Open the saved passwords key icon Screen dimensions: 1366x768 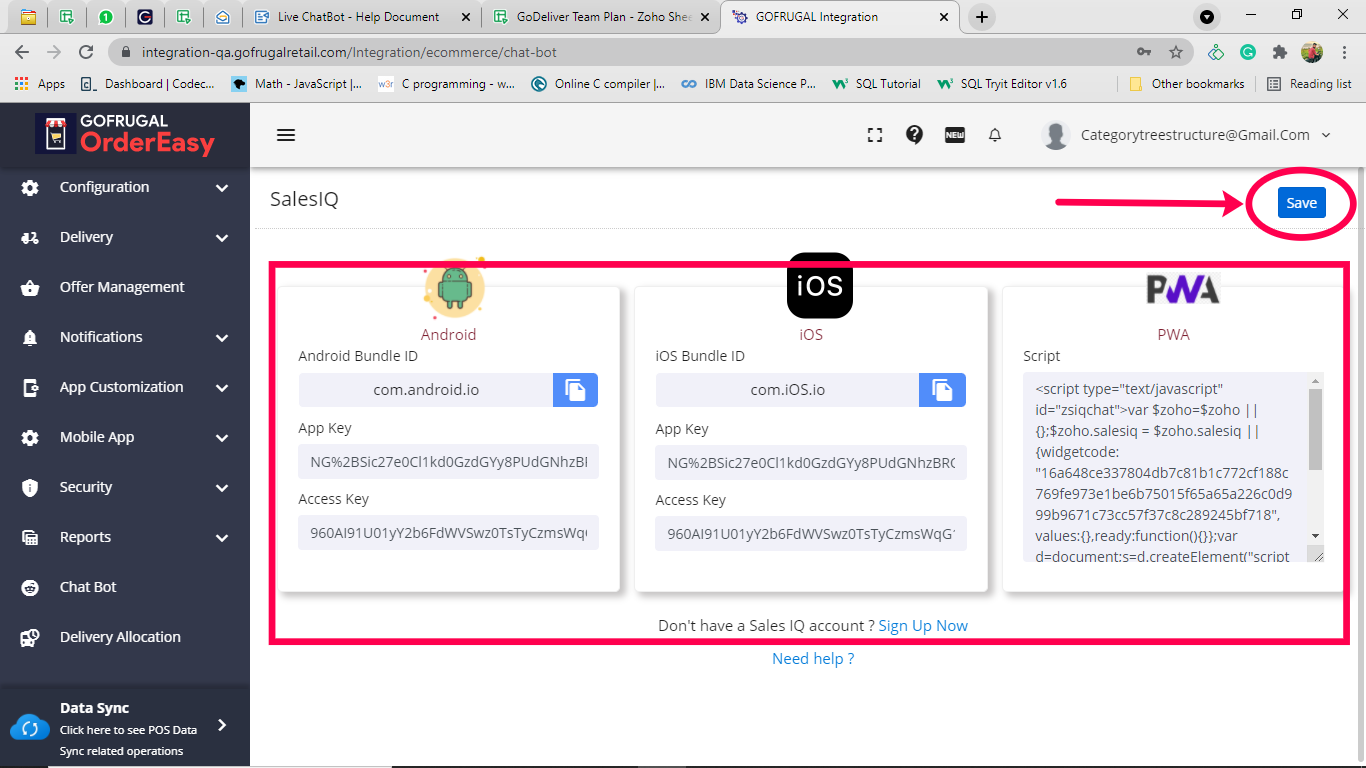(x=1144, y=52)
